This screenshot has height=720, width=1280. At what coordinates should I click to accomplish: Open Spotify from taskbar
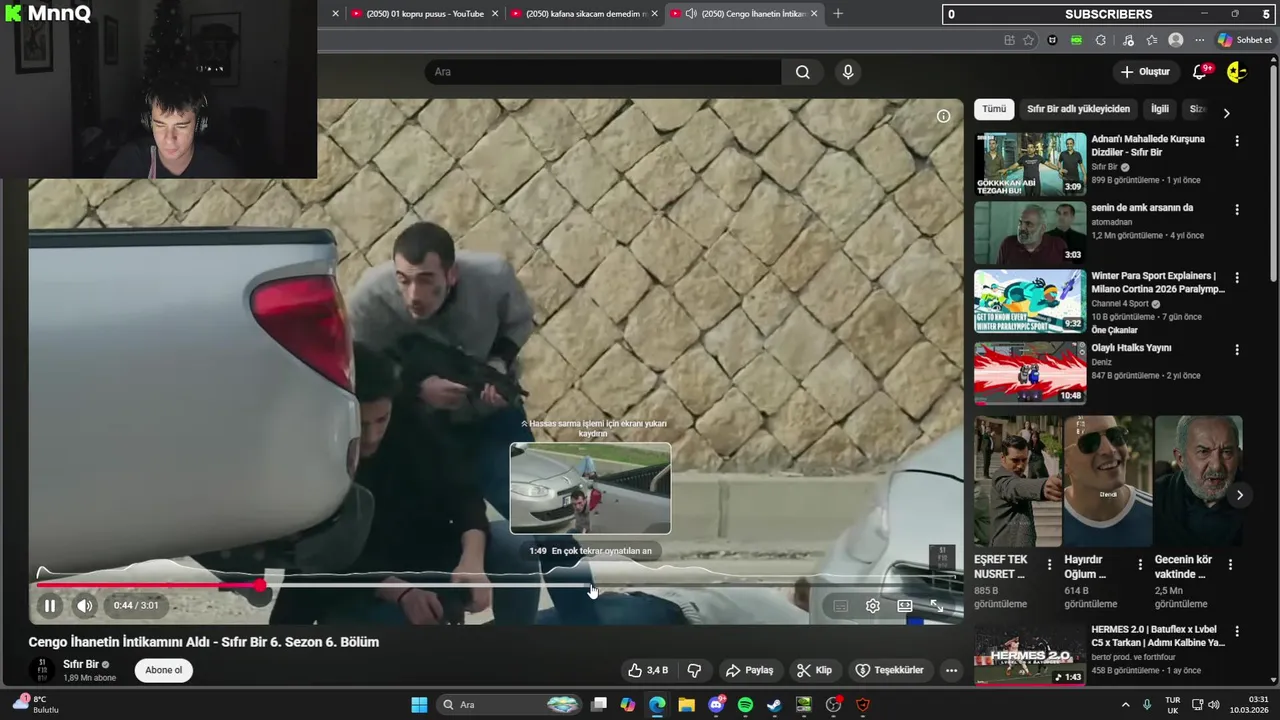click(745, 705)
